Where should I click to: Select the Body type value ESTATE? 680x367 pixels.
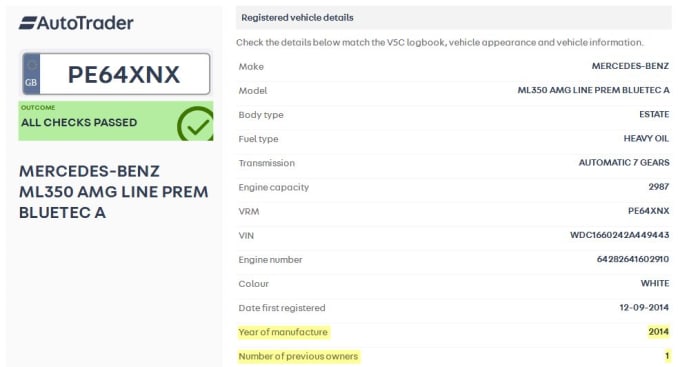tap(654, 114)
